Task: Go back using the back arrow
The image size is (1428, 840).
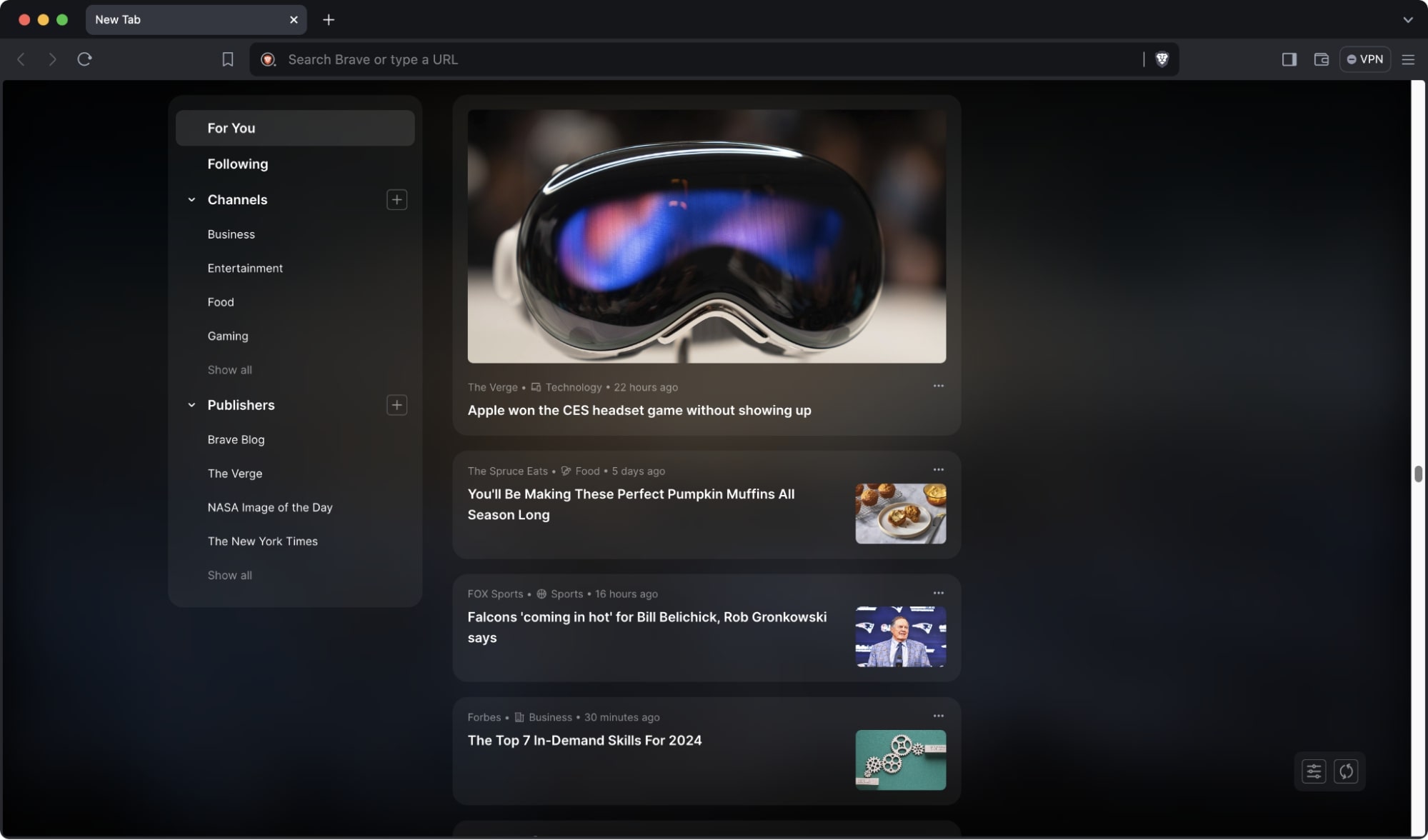Action: pyautogui.click(x=21, y=59)
